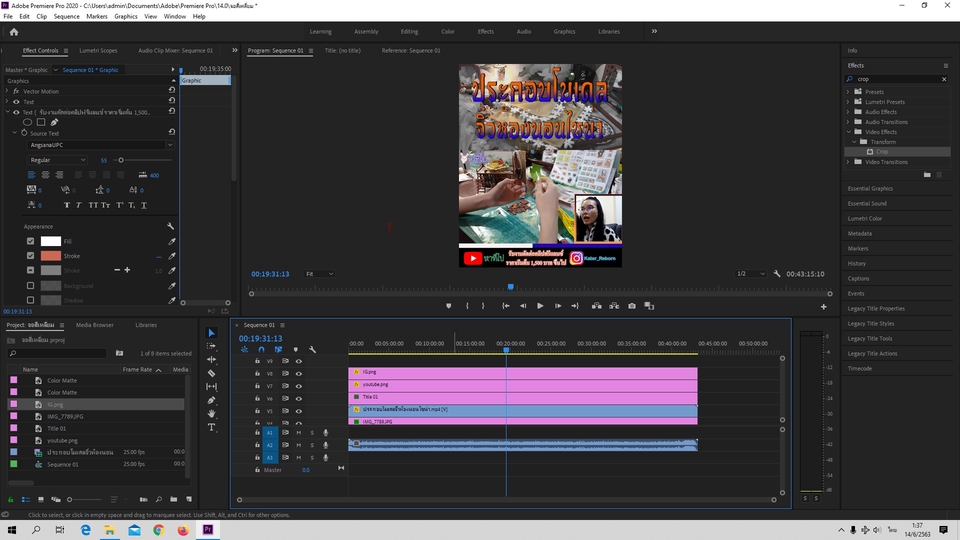Image resolution: width=960 pixels, height=540 pixels.
Task: Open the Legacy Title Properties panel
Action: [876, 309]
